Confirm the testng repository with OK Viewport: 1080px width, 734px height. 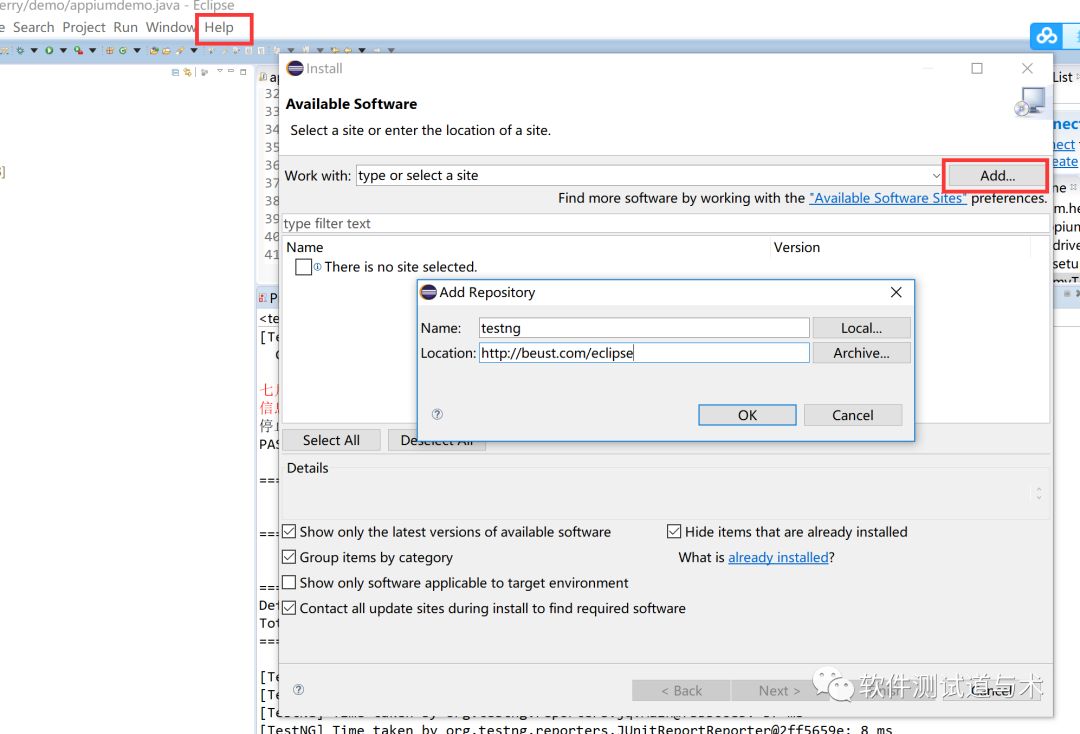pyautogui.click(x=746, y=414)
